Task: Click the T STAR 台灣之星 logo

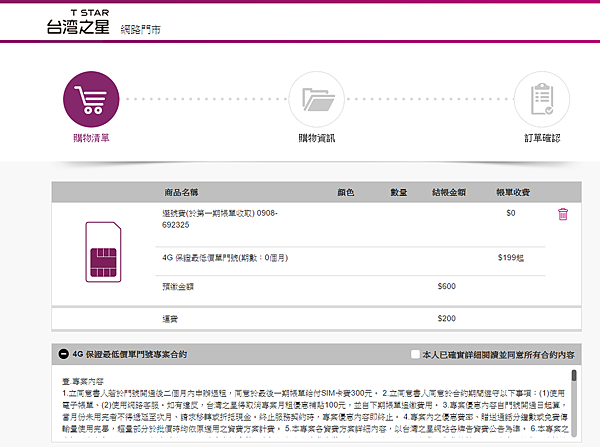Action: pos(78,22)
